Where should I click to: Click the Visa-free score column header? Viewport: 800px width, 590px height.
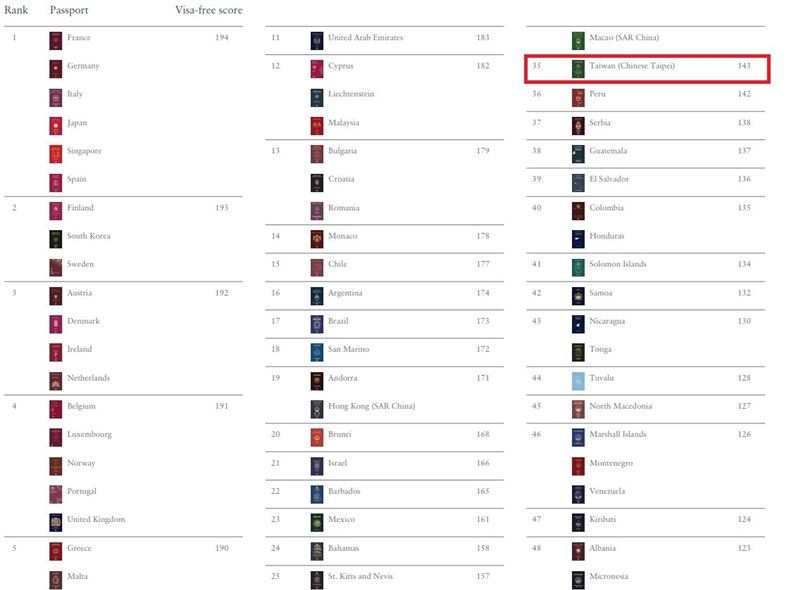(209, 10)
